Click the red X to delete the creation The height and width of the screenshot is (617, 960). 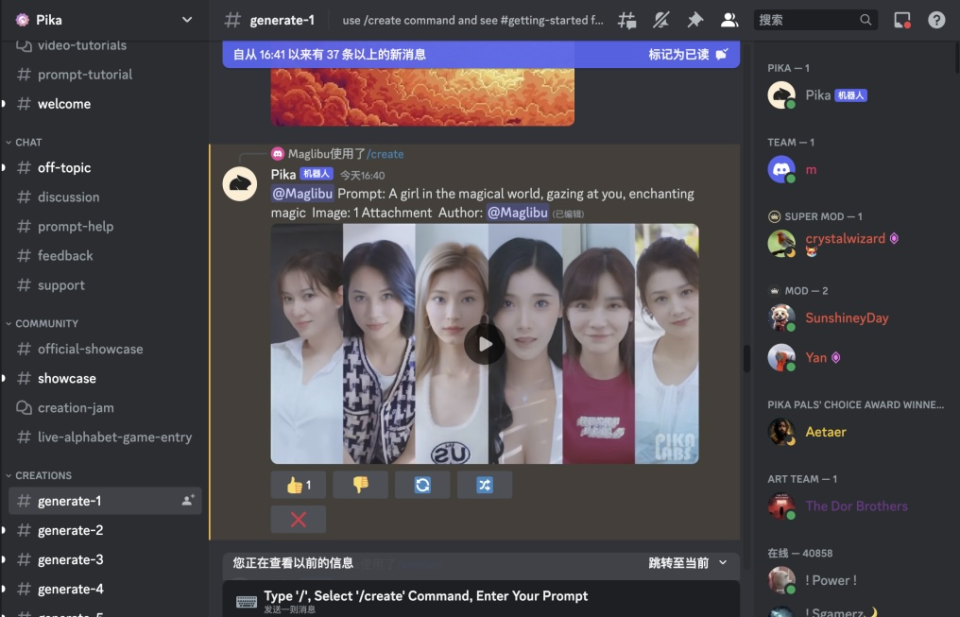pos(297,517)
